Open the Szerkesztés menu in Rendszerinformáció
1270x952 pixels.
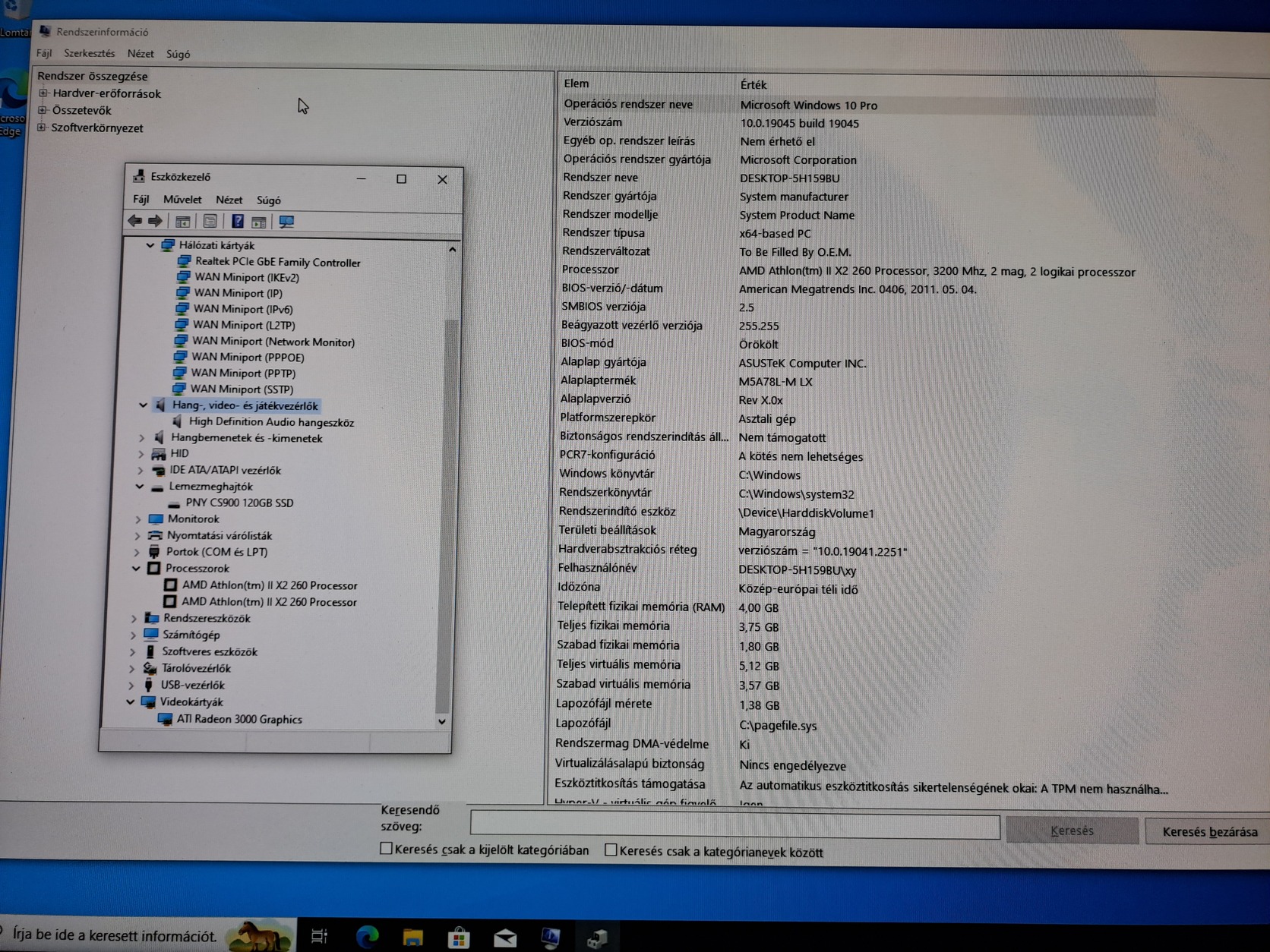(x=90, y=53)
